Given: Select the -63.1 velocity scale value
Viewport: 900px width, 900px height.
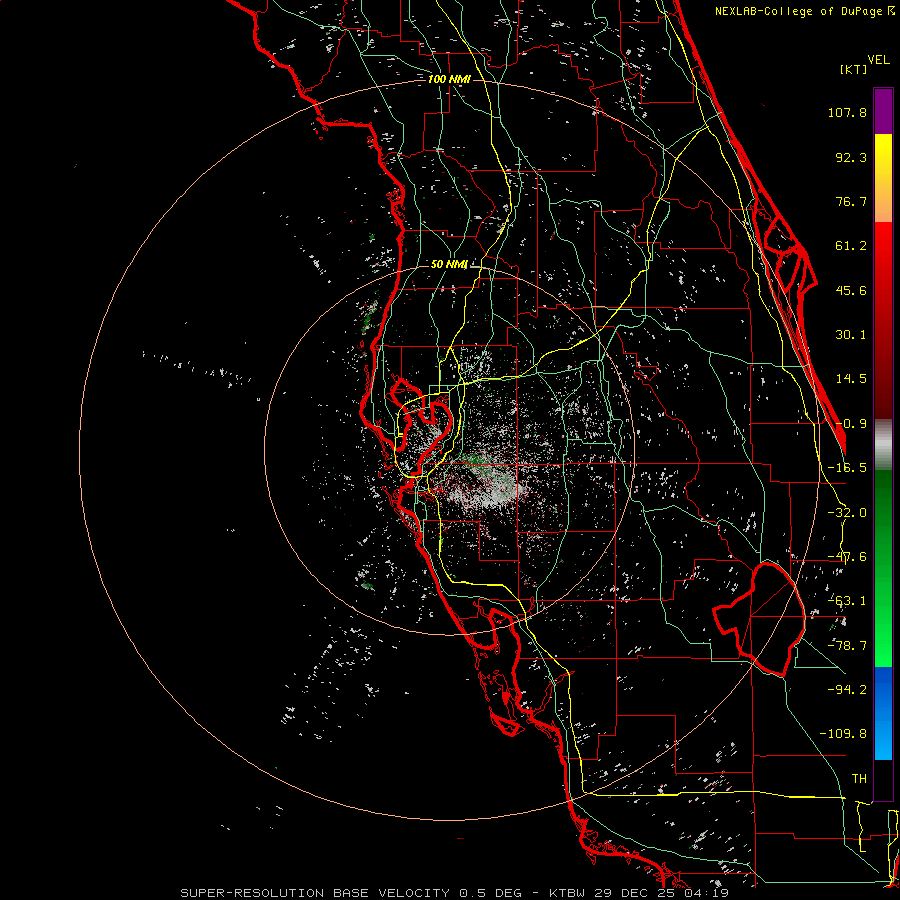Looking at the screenshot, I should pyautogui.click(x=847, y=601).
